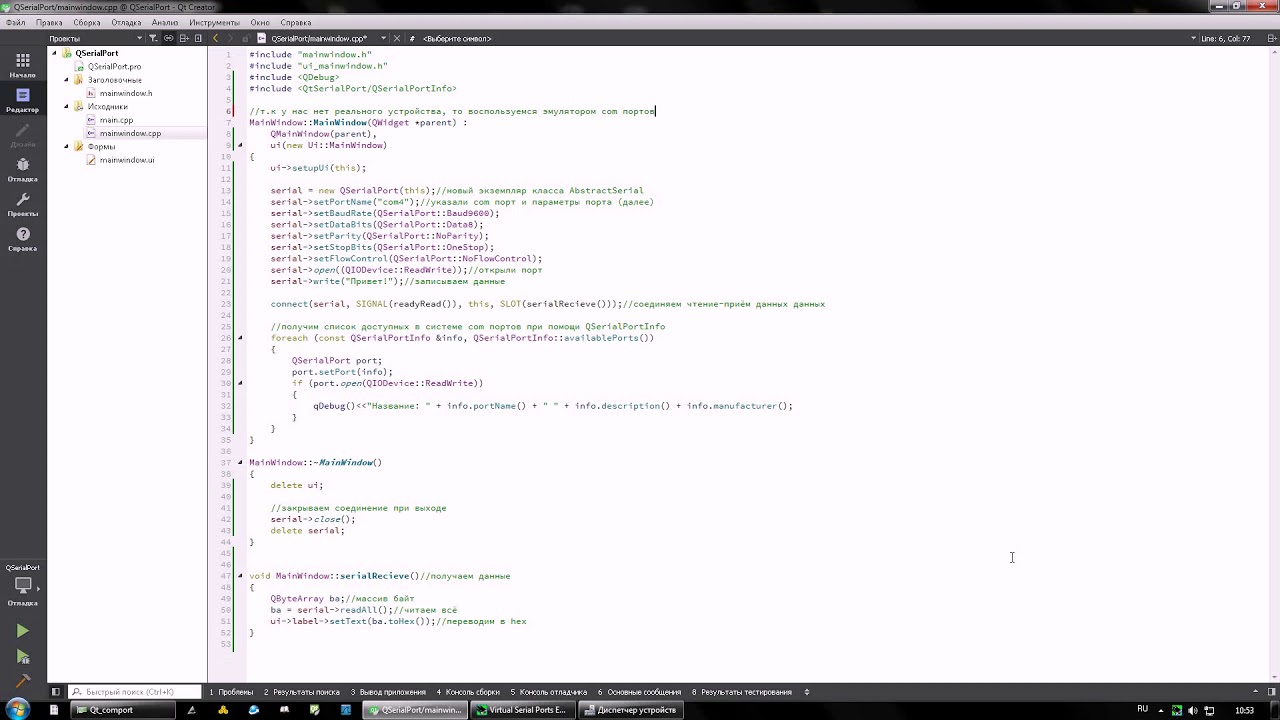
Task: Click the quick search locator field
Action: tap(133, 692)
